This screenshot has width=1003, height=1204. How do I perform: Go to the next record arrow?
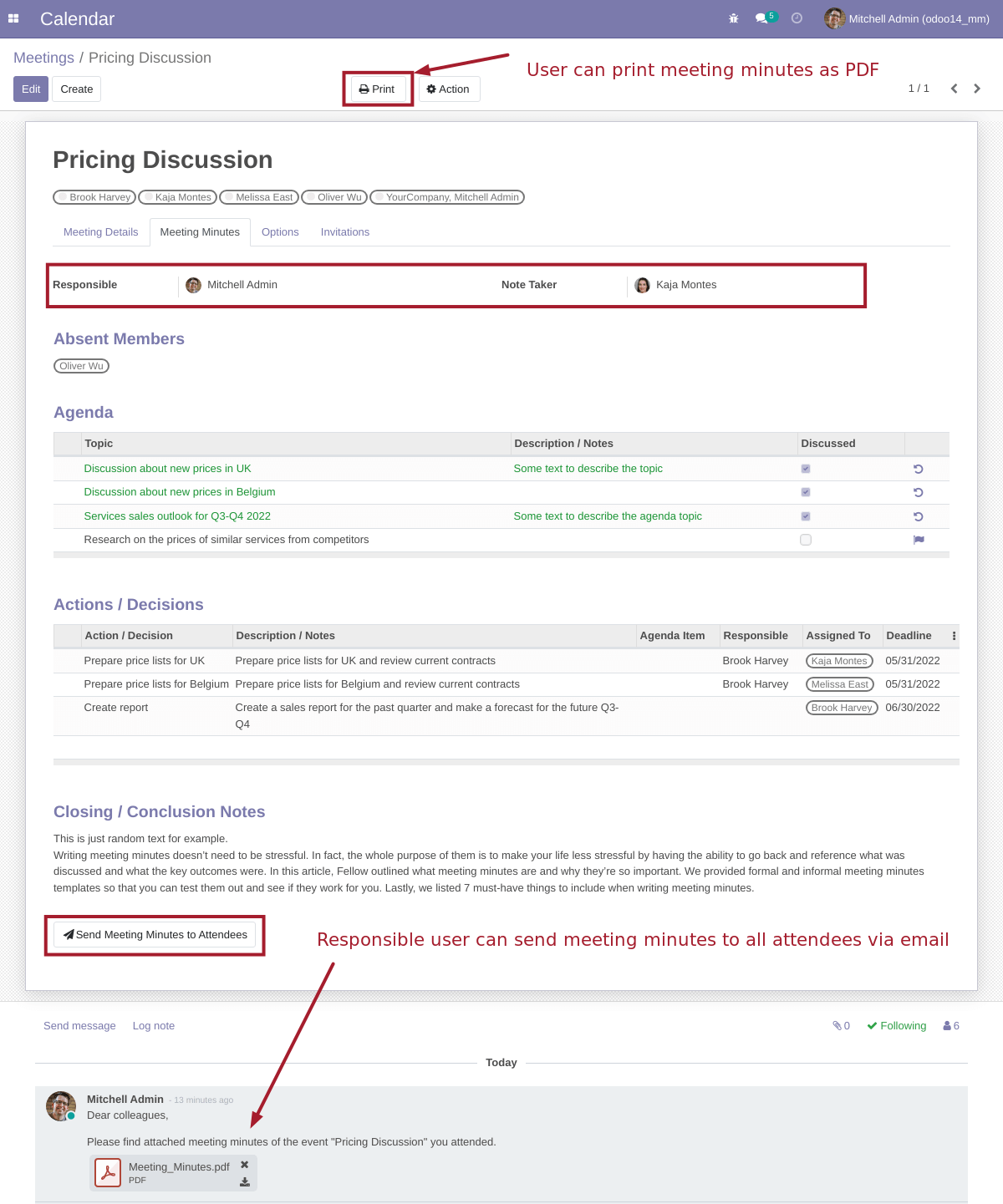point(977,89)
